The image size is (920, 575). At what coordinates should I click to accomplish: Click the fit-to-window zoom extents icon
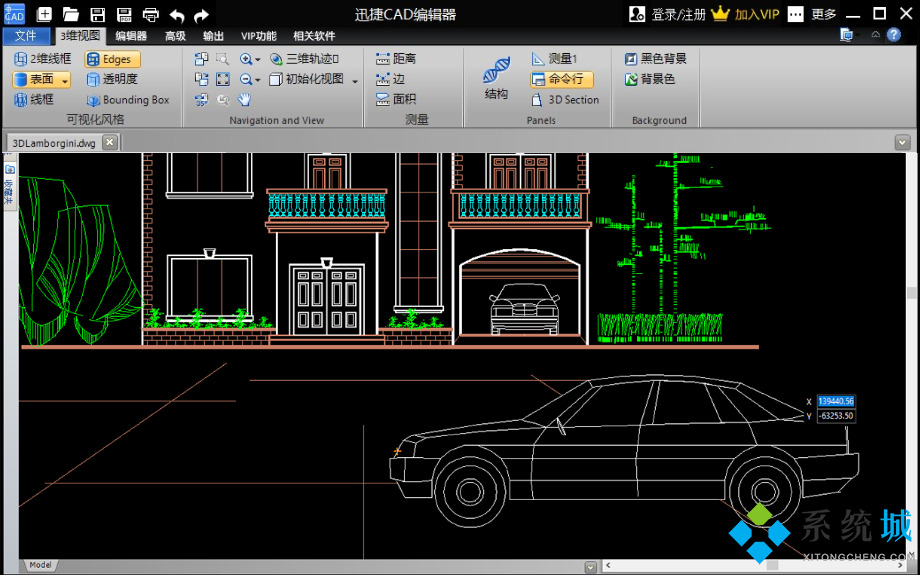point(223,79)
